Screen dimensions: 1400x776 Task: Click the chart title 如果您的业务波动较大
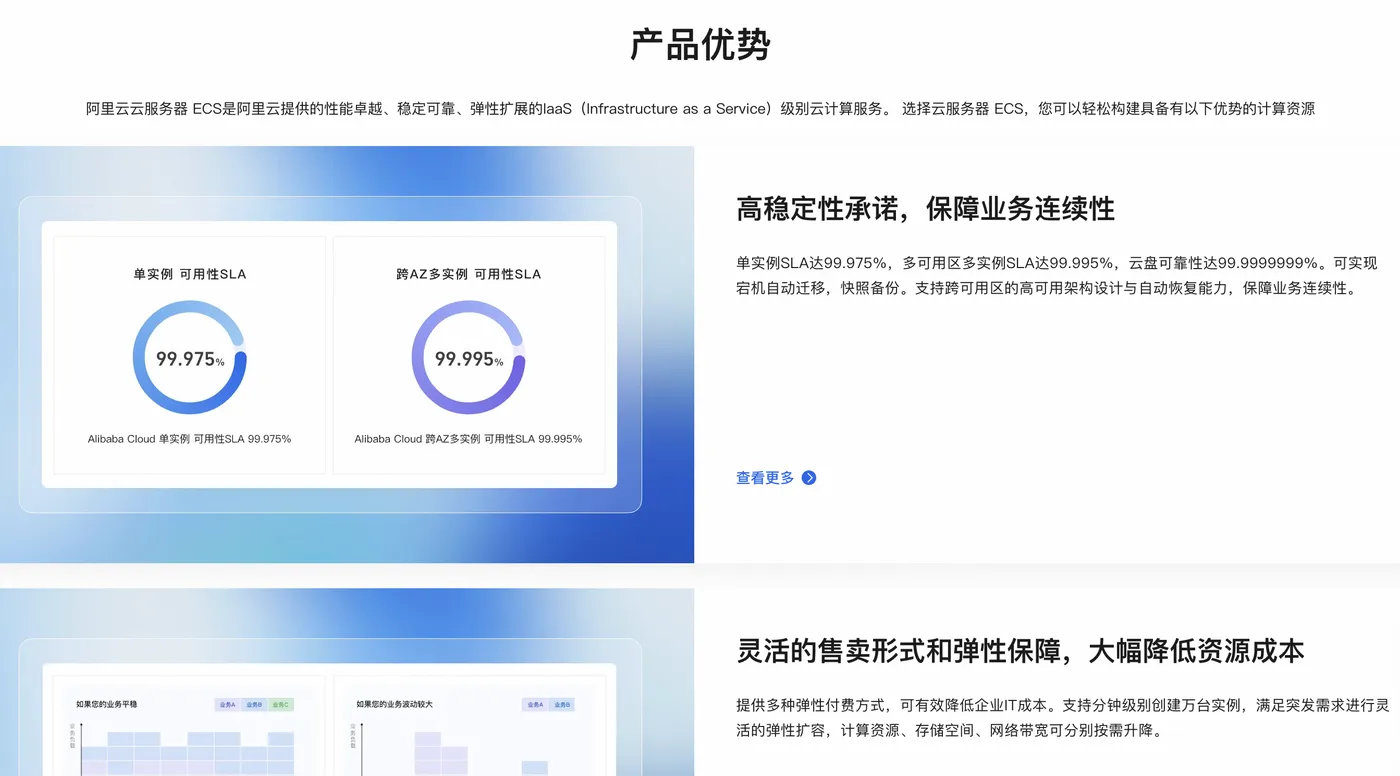pyautogui.click(x=394, y=704)
